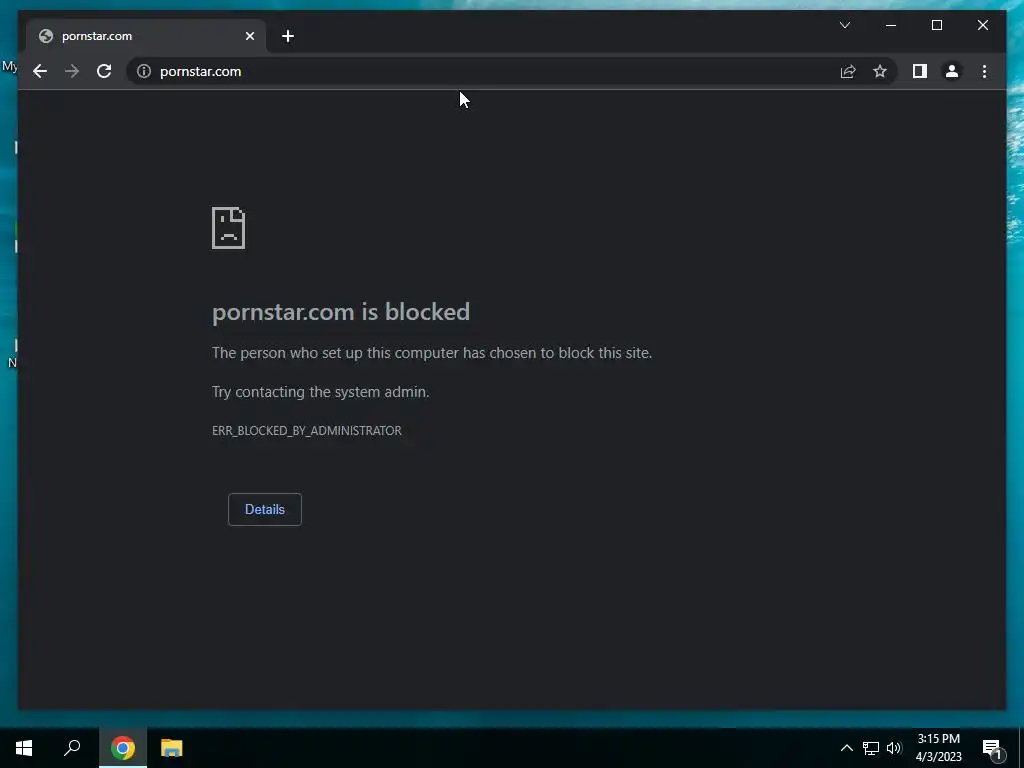The height and width of the screenshot is (768, 1024).
Task: Open network status tray icon
Action: (x=871, y=748)
